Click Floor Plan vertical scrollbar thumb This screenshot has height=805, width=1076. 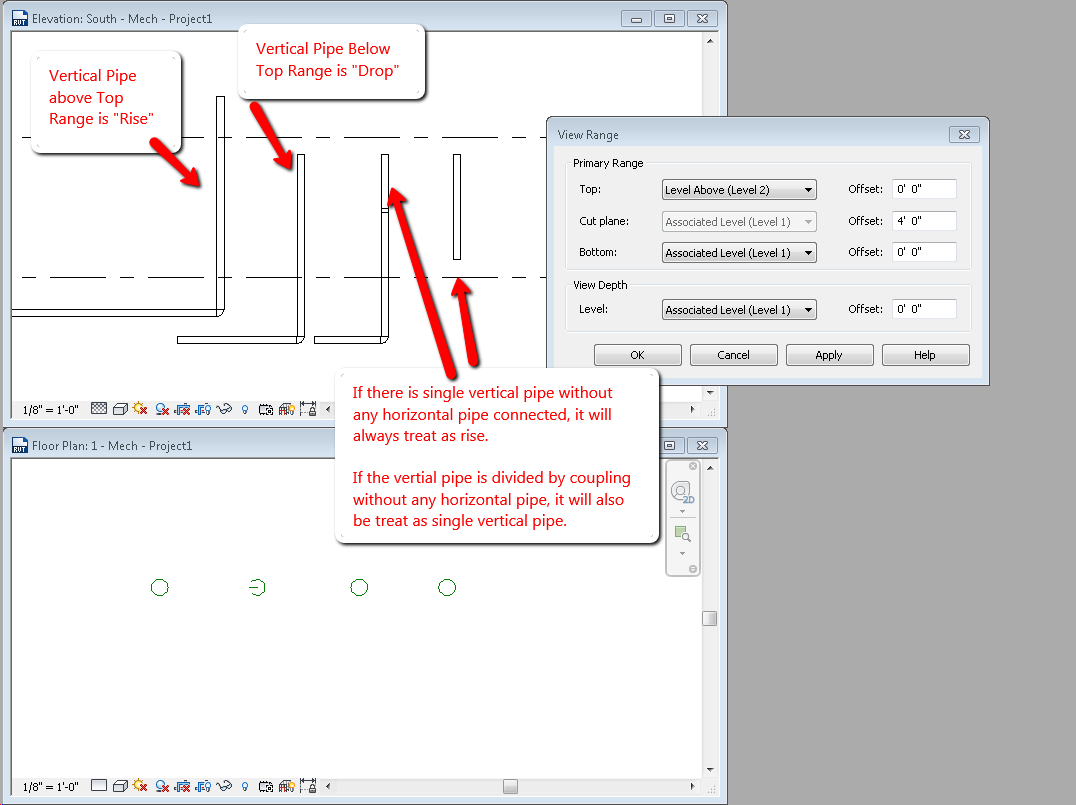(x=710, y=618)
